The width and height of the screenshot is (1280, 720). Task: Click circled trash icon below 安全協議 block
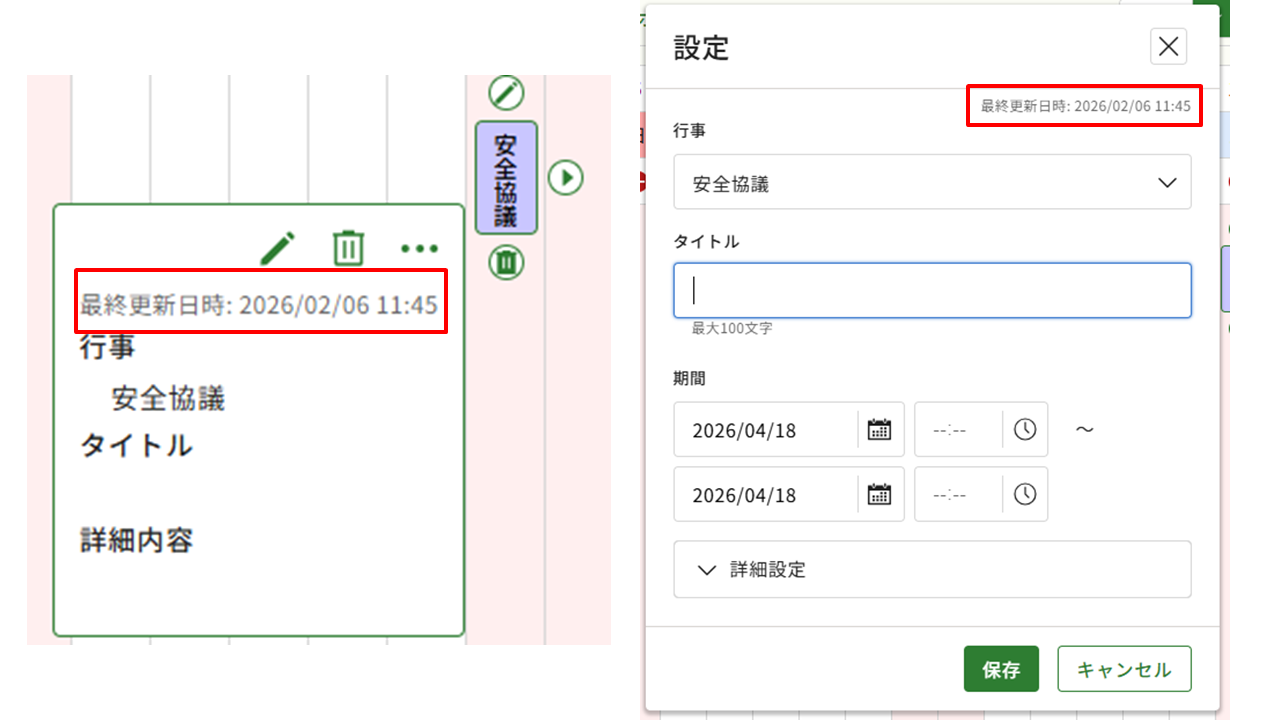[x=507, y=263]
